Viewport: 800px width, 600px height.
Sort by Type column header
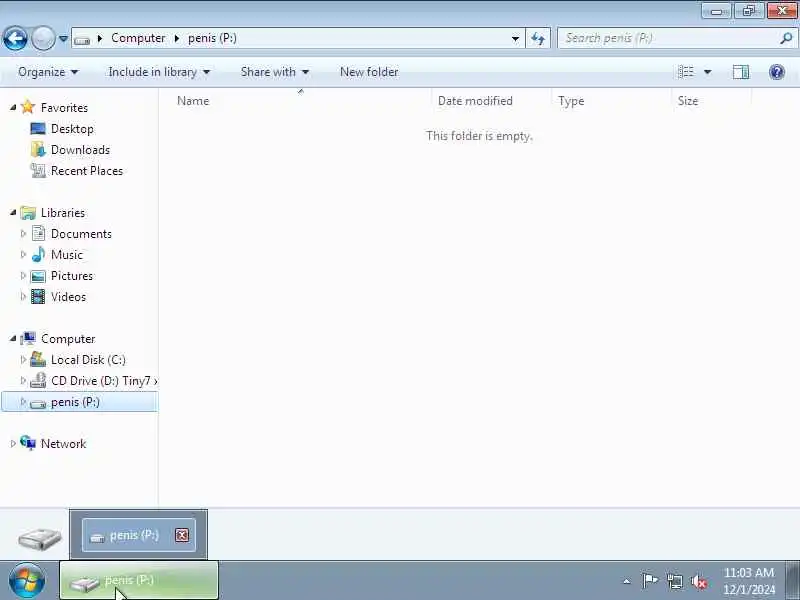(x=611, y=101)
